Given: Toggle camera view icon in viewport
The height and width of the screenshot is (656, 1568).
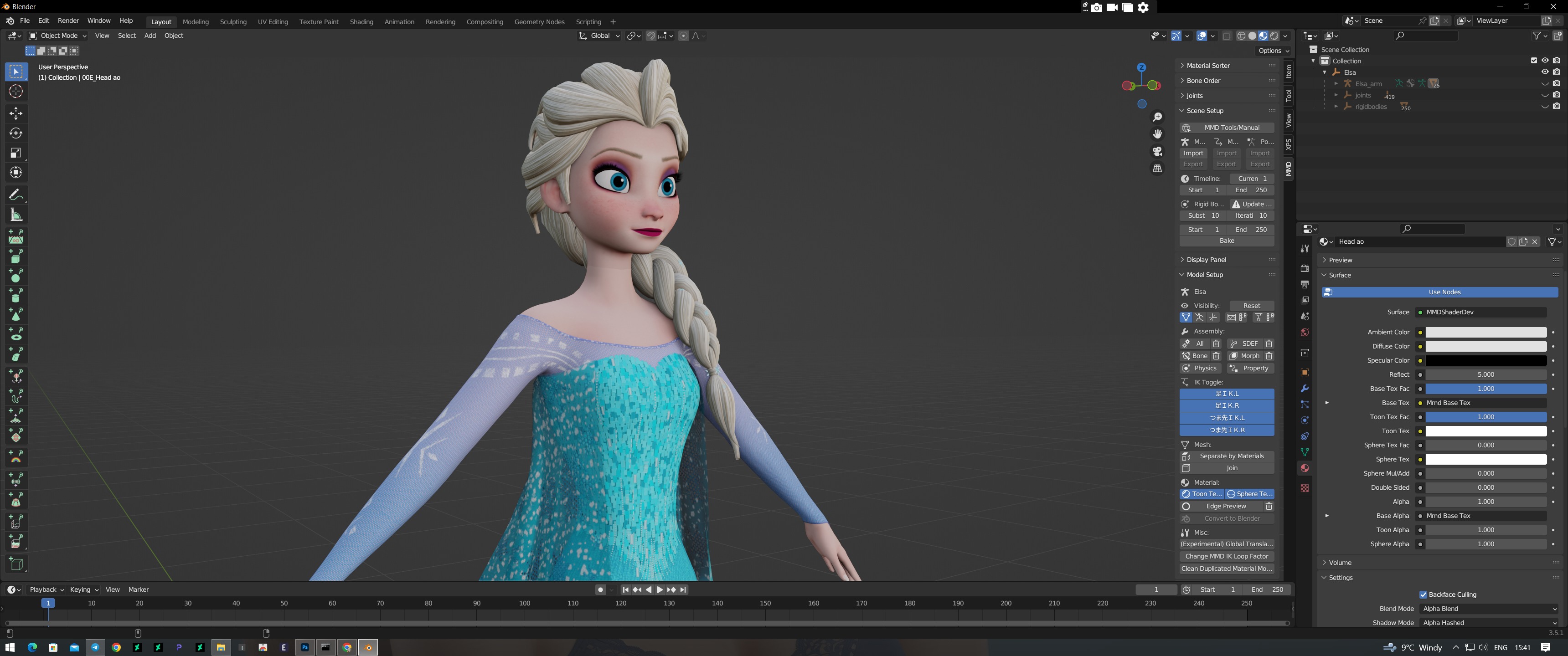Looking at the screenshot, I should coord(1157,151).
